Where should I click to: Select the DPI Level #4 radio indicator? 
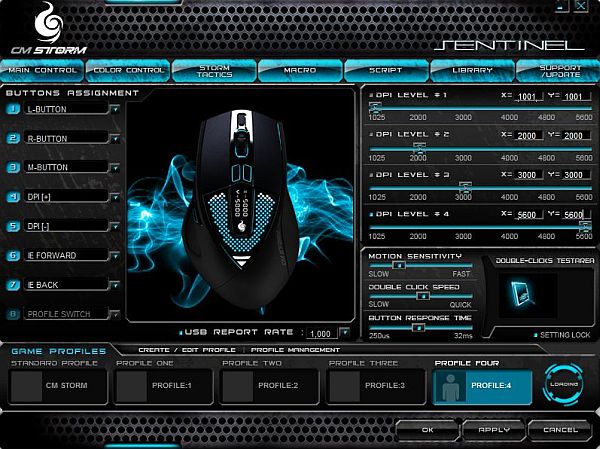pos(372,215)
